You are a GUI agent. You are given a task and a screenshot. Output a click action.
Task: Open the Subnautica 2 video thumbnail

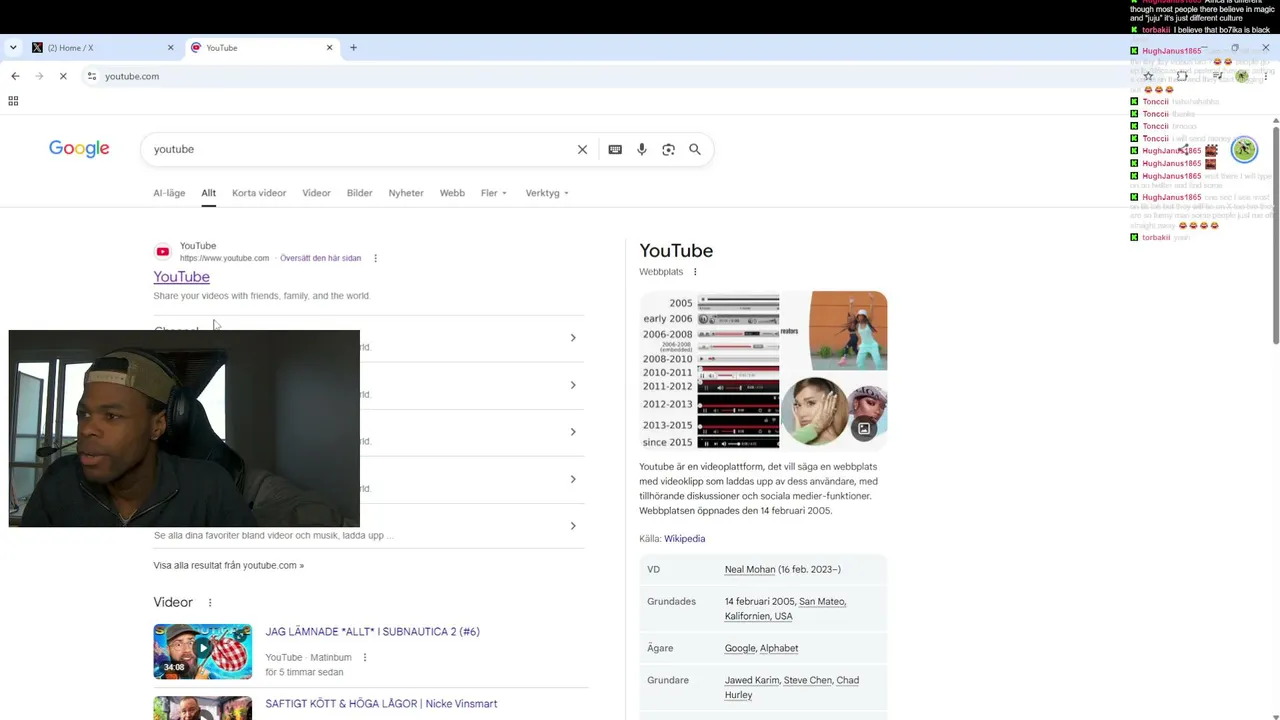click(x=202, y=652)
